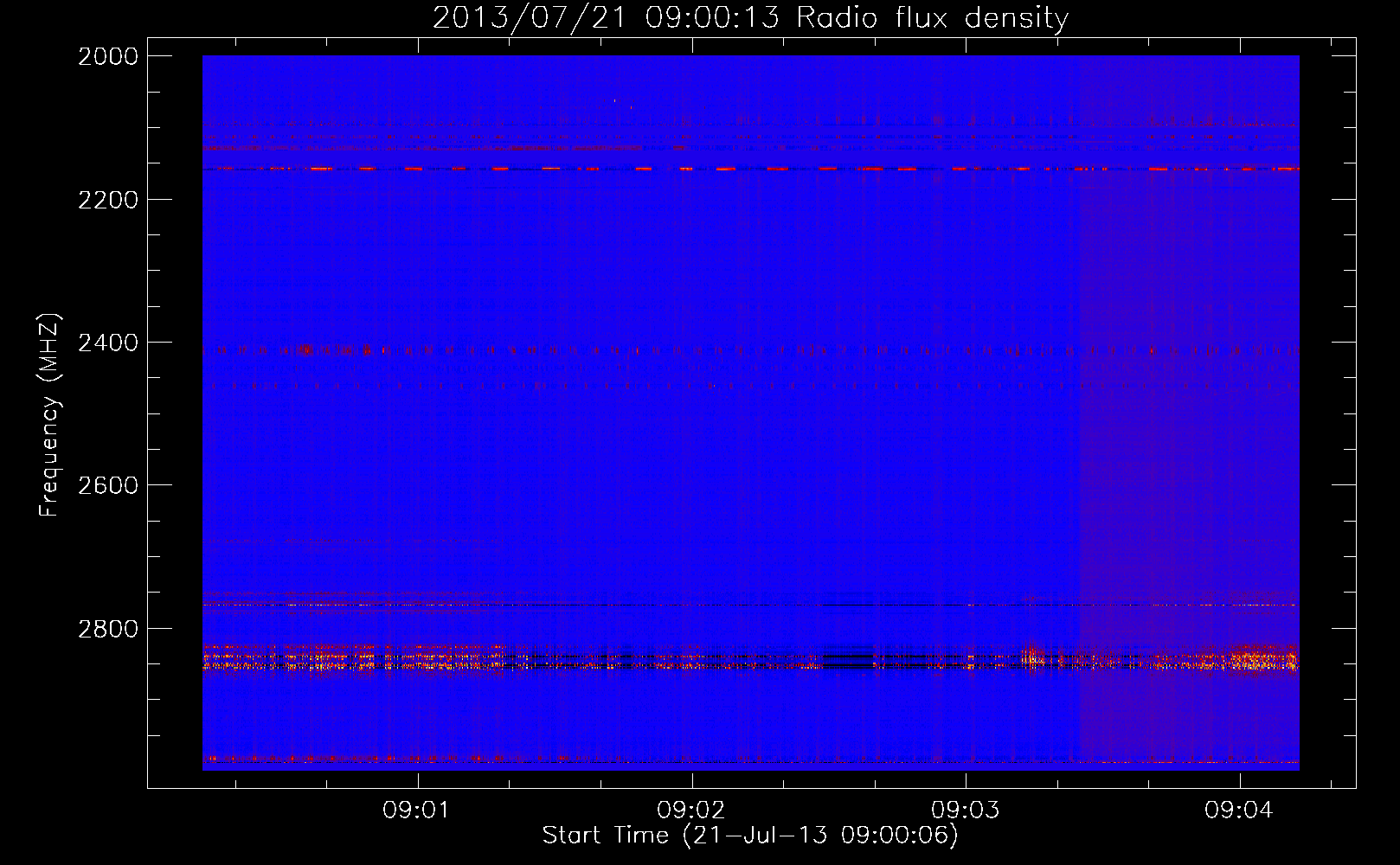
Task: Click the 2000 frequency tick label
Action: [x=107, y=56]
